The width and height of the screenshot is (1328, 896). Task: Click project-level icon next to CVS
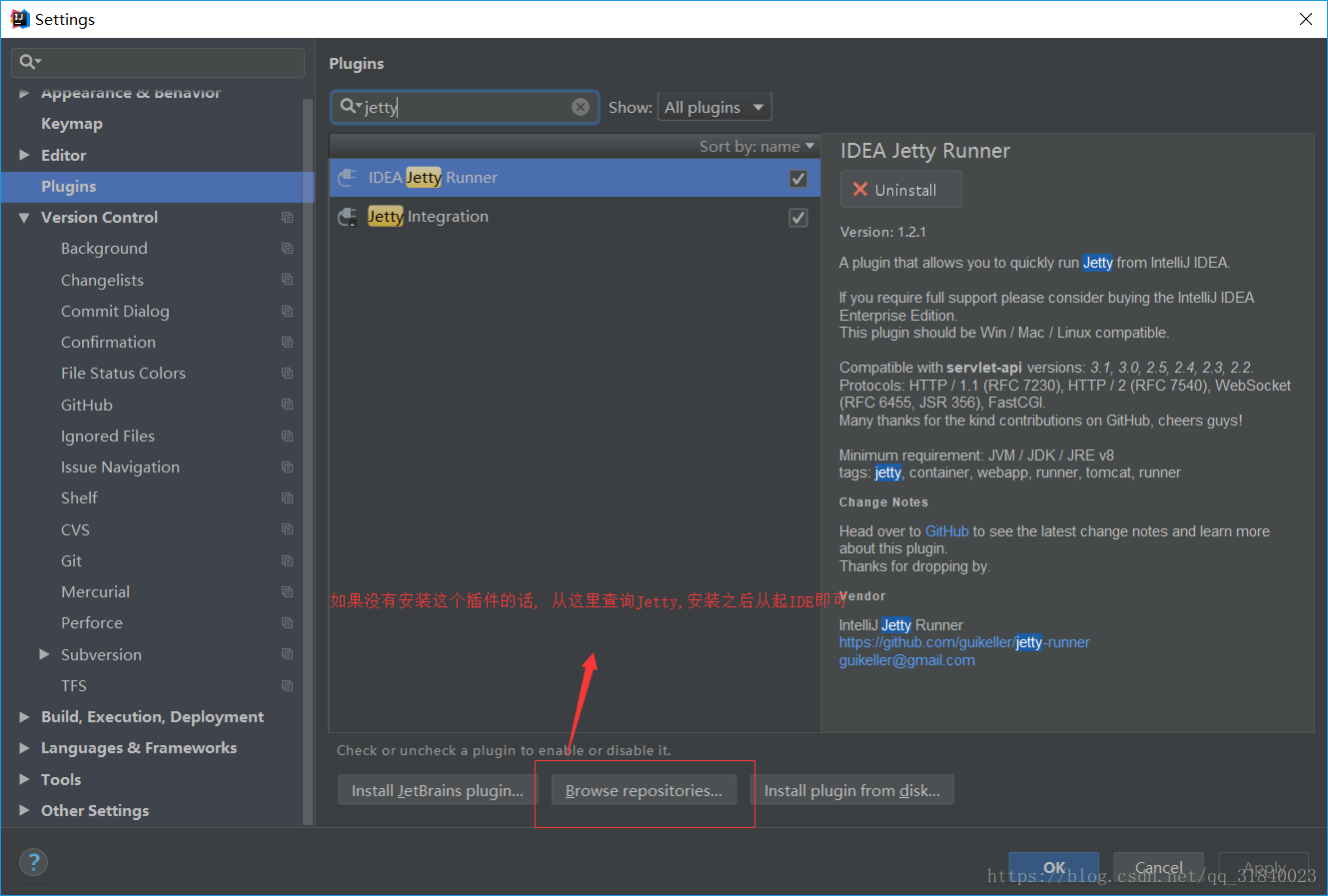coord(287,529)
